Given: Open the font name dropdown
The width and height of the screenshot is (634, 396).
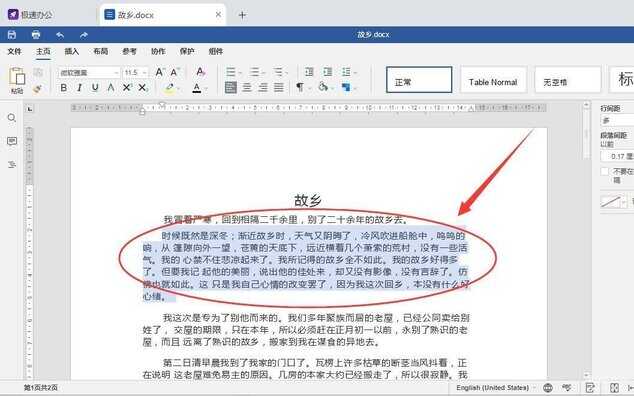Looking at the screenshot, I should click(x=89, y=72).
